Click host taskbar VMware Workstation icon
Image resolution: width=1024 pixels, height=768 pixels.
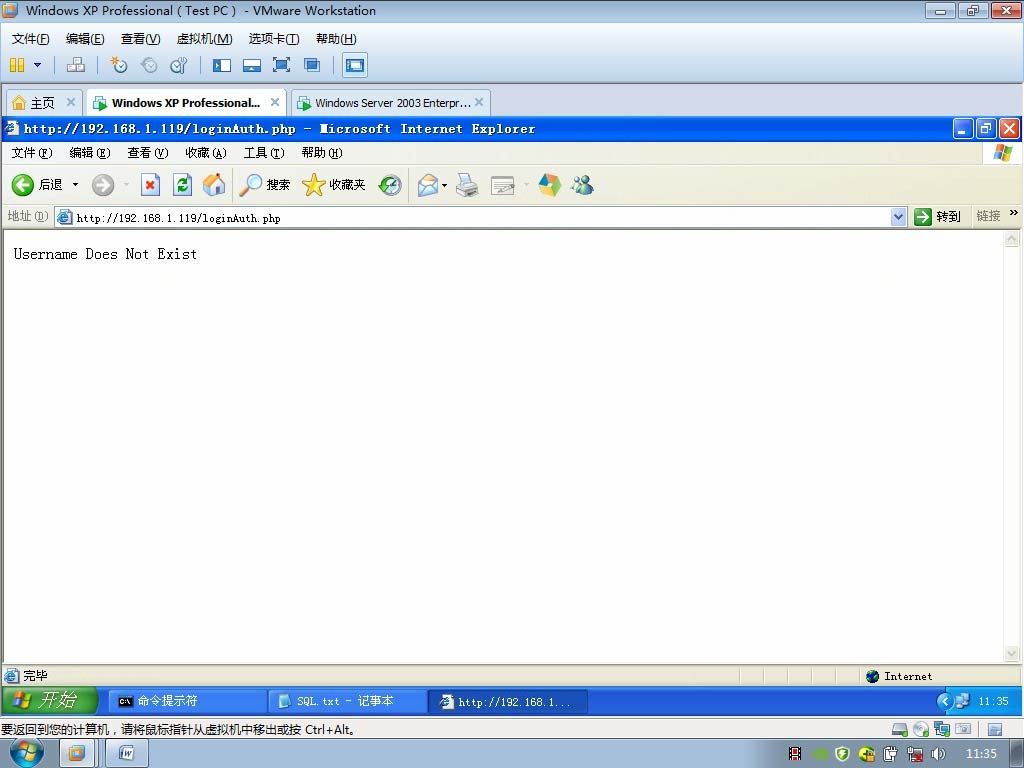[x=76, y=754]
